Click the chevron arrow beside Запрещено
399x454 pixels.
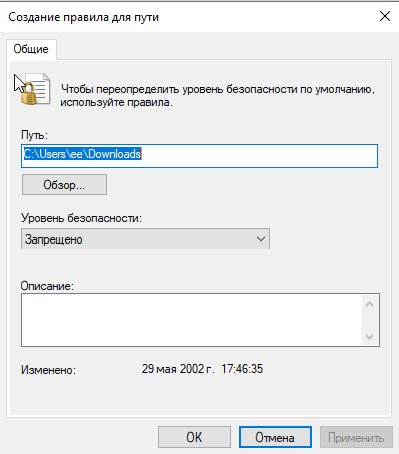(261, 239)
